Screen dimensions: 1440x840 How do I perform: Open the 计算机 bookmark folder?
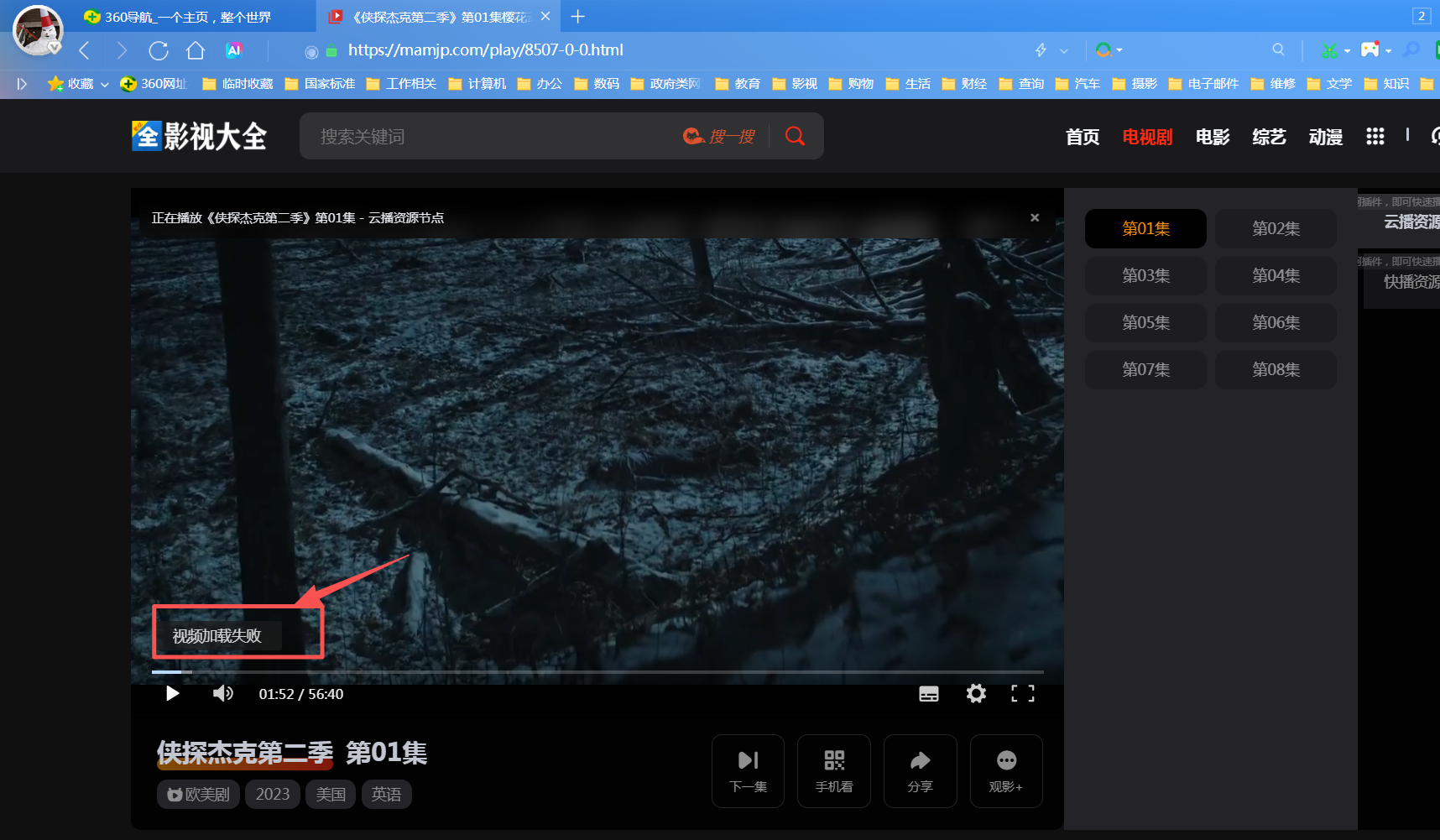coord(477,84)
